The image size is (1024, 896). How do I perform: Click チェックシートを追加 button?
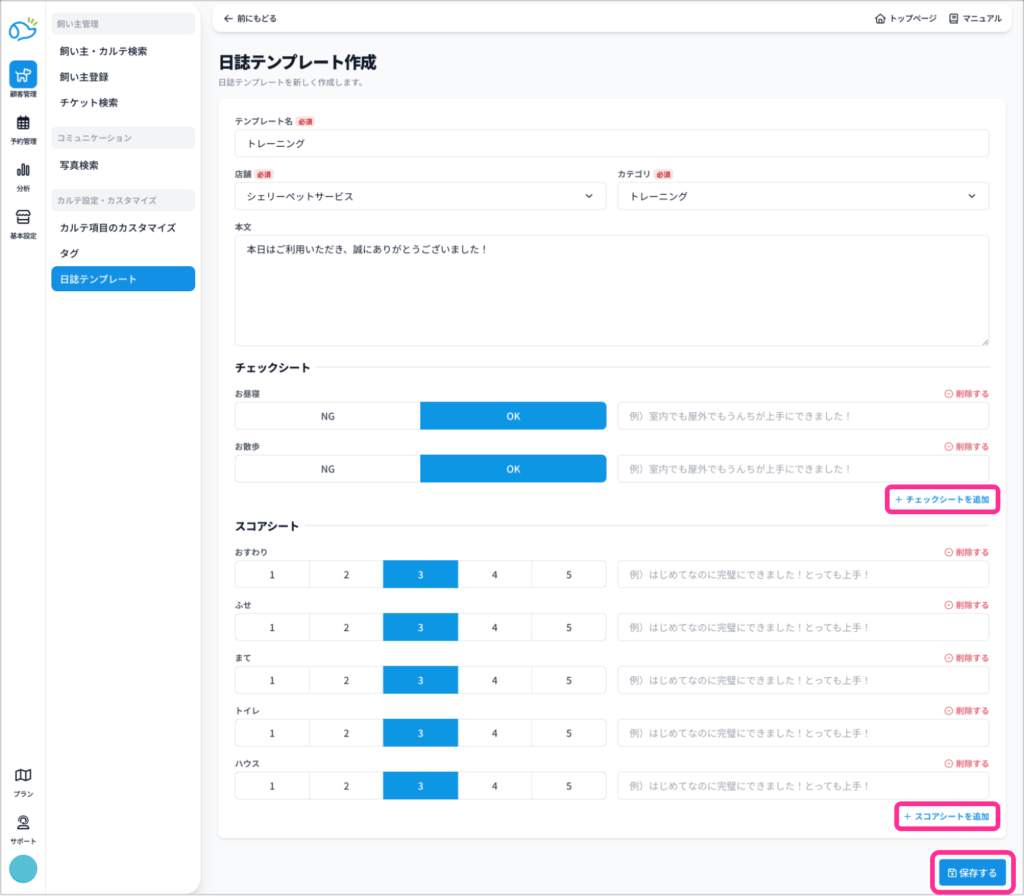[x=942, y=499]
